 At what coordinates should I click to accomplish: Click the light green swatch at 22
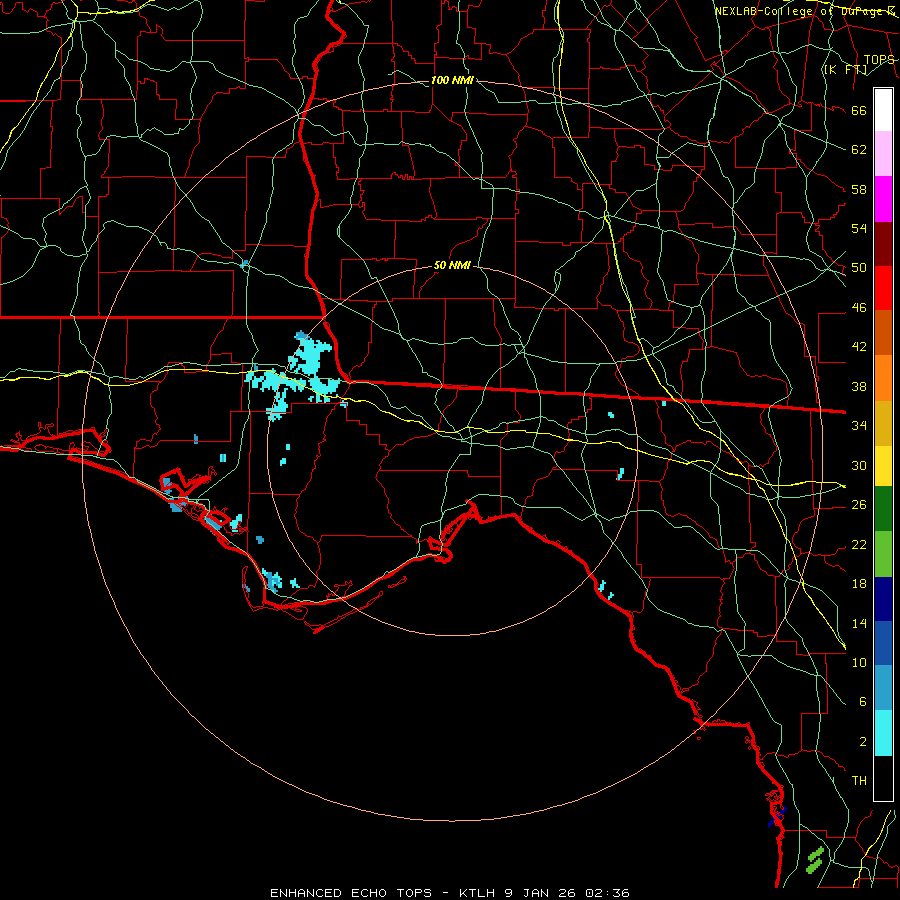(883, 554)
